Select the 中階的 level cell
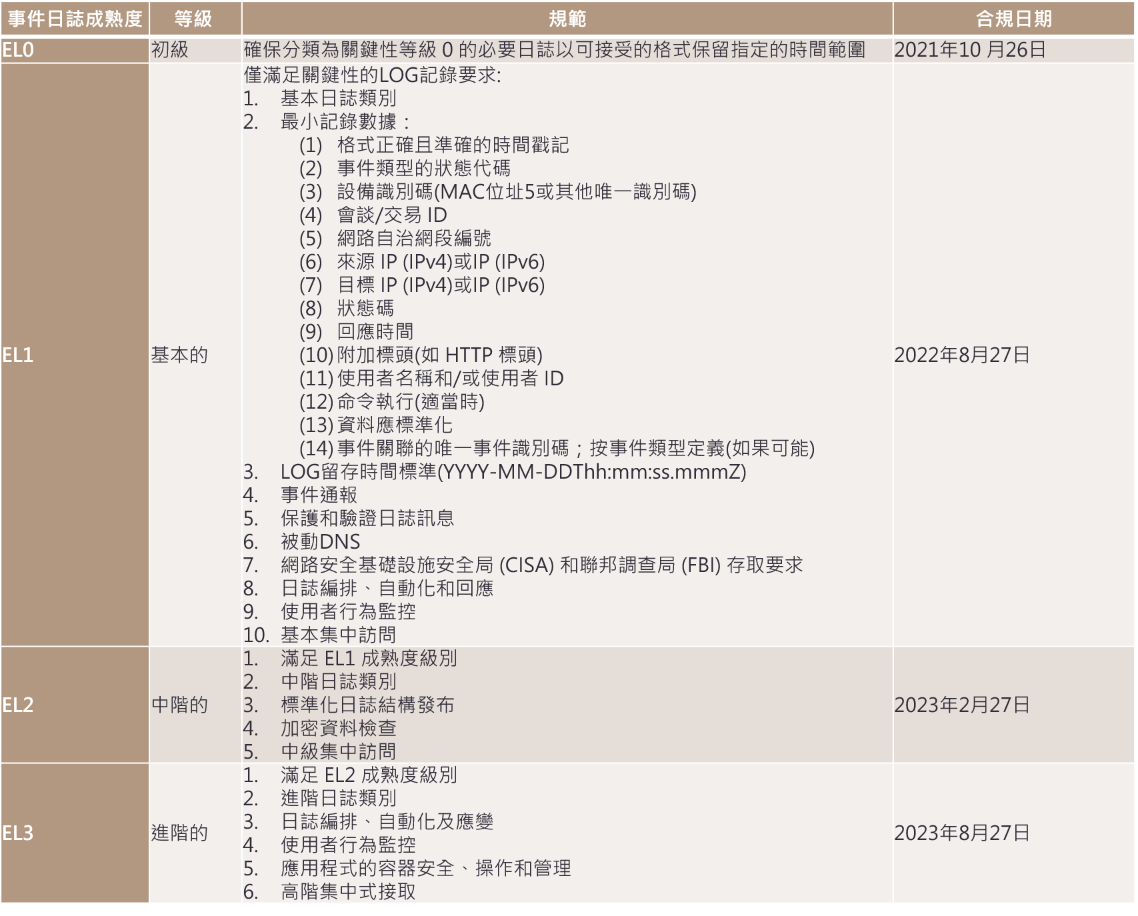This screenshot has width=1138, height=916. tap(179, 705)
